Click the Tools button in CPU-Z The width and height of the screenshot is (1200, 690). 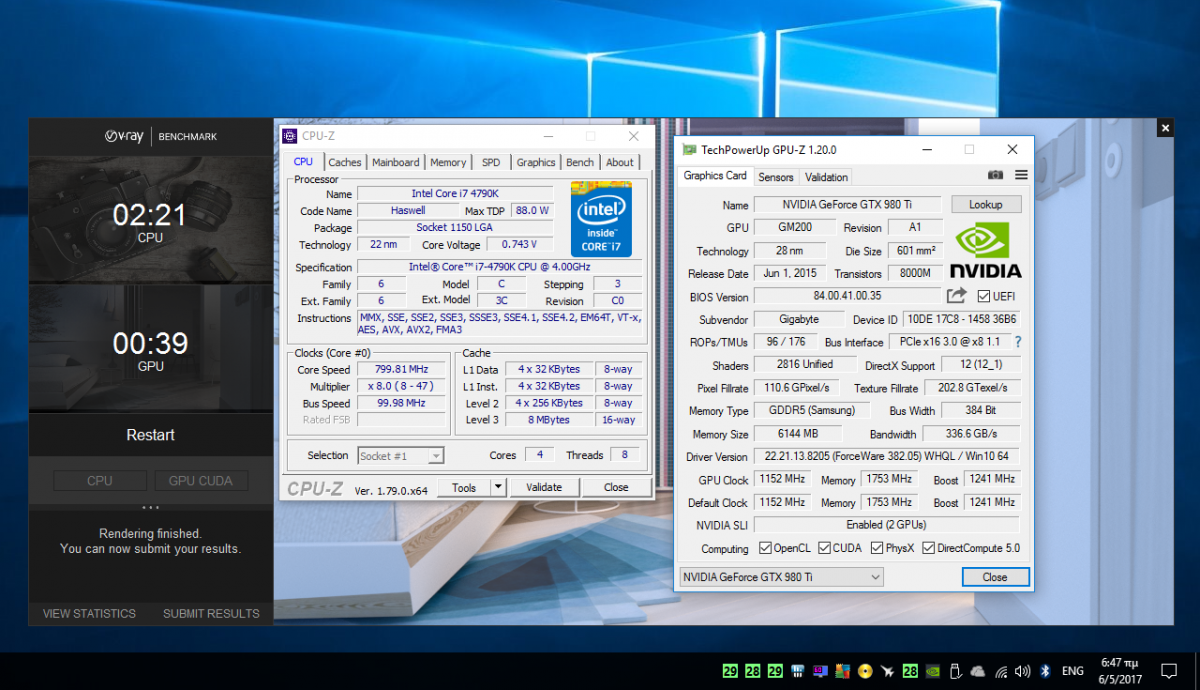pyautogui.click(x=464, y=487)
